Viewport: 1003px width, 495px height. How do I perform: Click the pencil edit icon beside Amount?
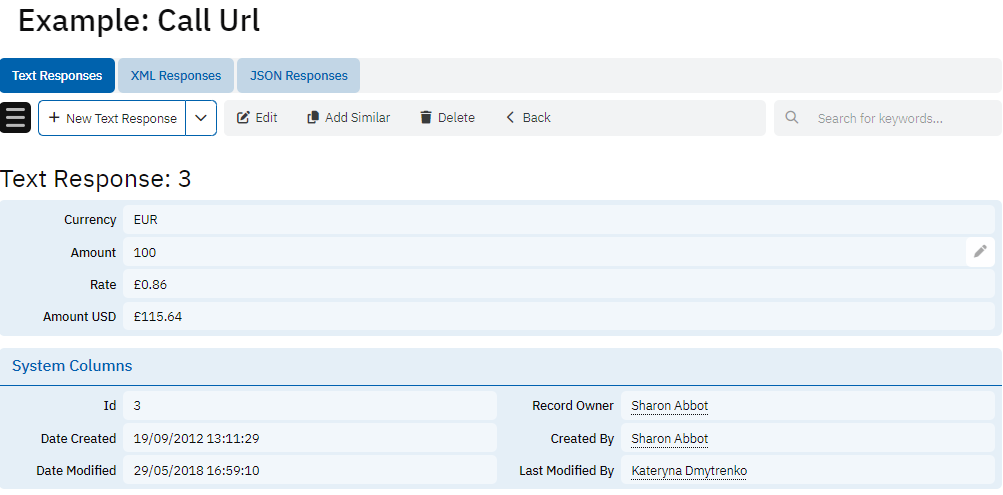point(980,252)
